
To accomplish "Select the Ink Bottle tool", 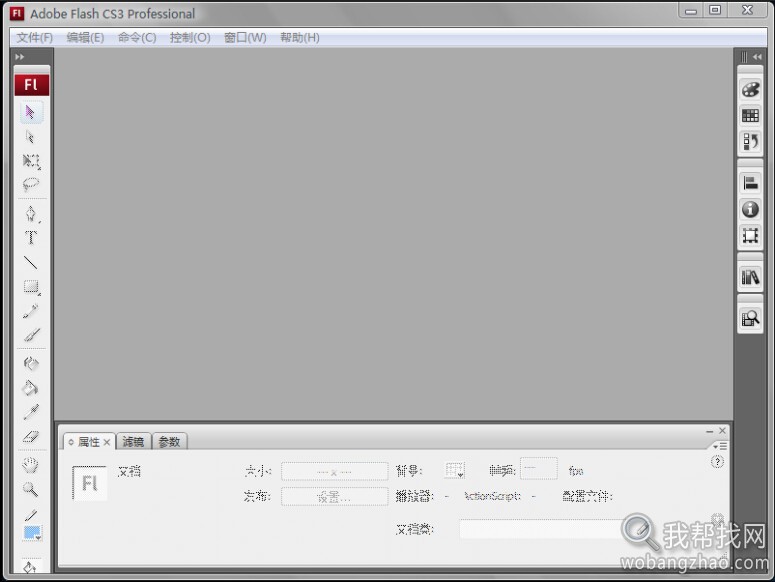I will (x=31, y=364).
